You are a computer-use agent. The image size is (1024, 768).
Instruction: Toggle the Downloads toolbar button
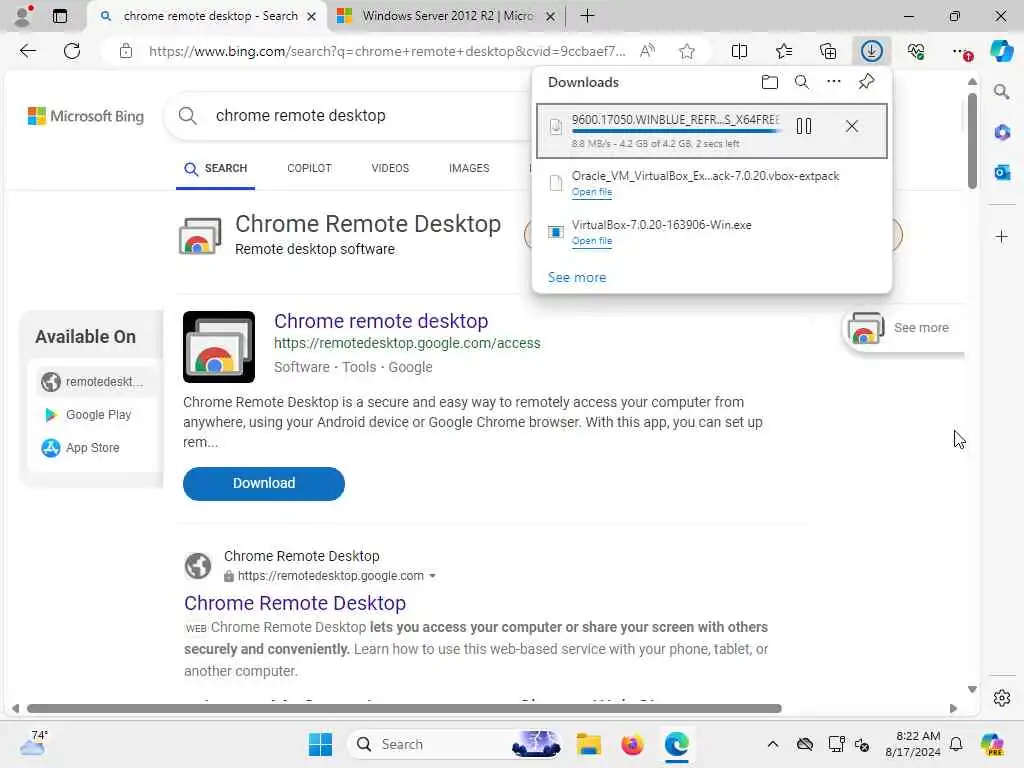[872, 51]
